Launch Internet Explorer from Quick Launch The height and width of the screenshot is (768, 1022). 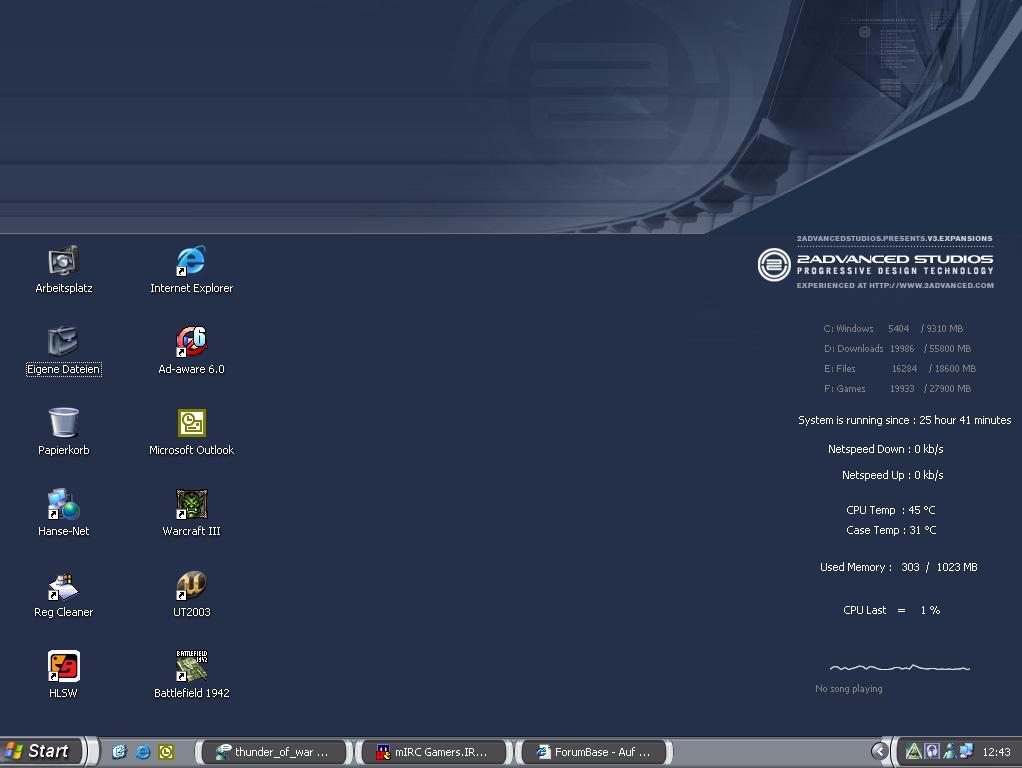click(142, 752)
